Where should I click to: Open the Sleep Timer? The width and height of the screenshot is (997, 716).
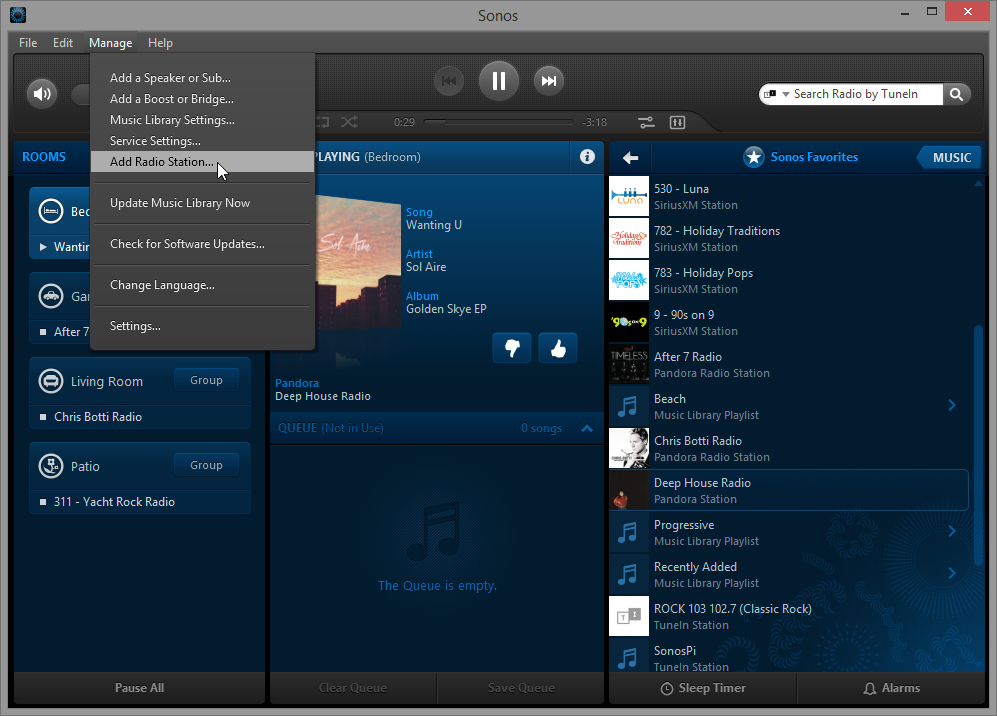click(x=703, y=688)
